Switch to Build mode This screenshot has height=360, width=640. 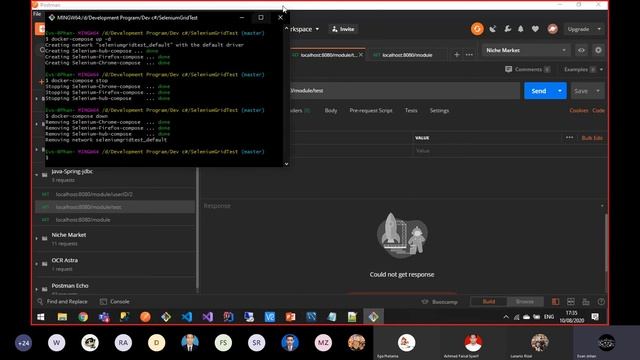[x=489, y=302]
